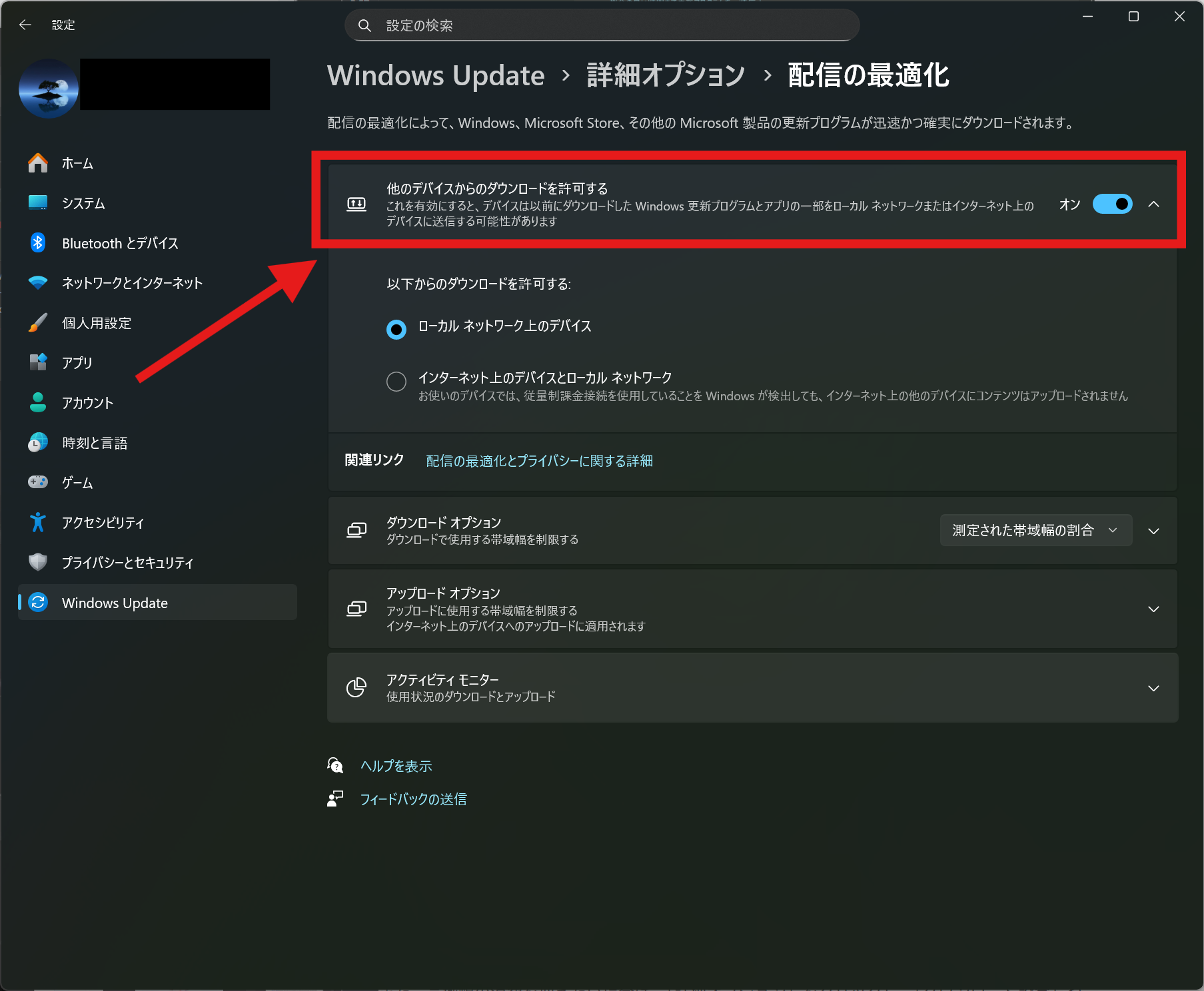Select インターネット上のデバイスとローカル ネットワーク radio button
The width and height of the screenshot is (1204, 991).
(396, 382)
